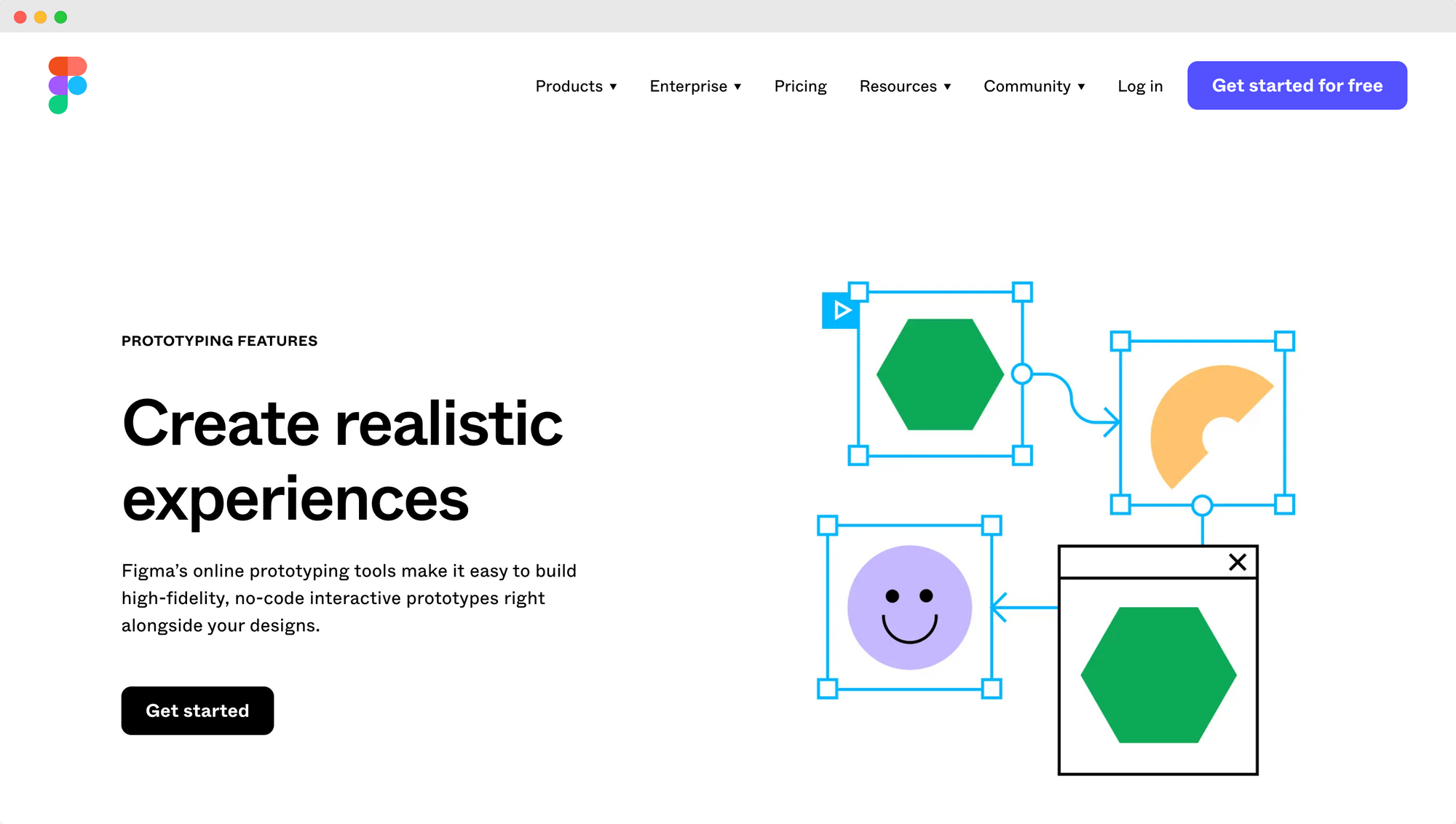Click the Log in link

[x=1140, y=86]
